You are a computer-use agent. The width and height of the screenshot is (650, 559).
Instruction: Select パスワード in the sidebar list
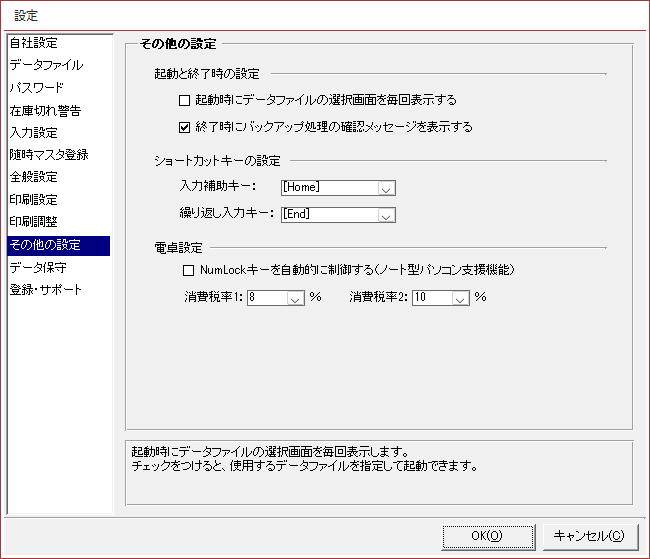pyautogui.click(x=36, y=87)
